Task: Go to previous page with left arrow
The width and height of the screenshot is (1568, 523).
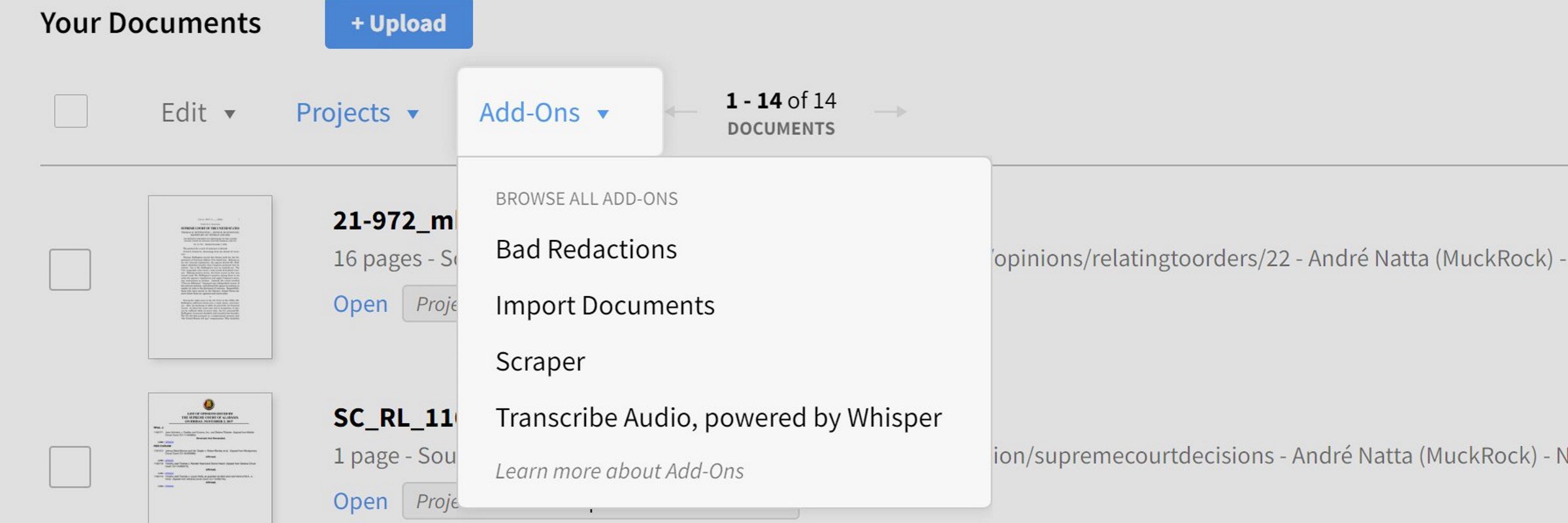Action: (681, 112)
